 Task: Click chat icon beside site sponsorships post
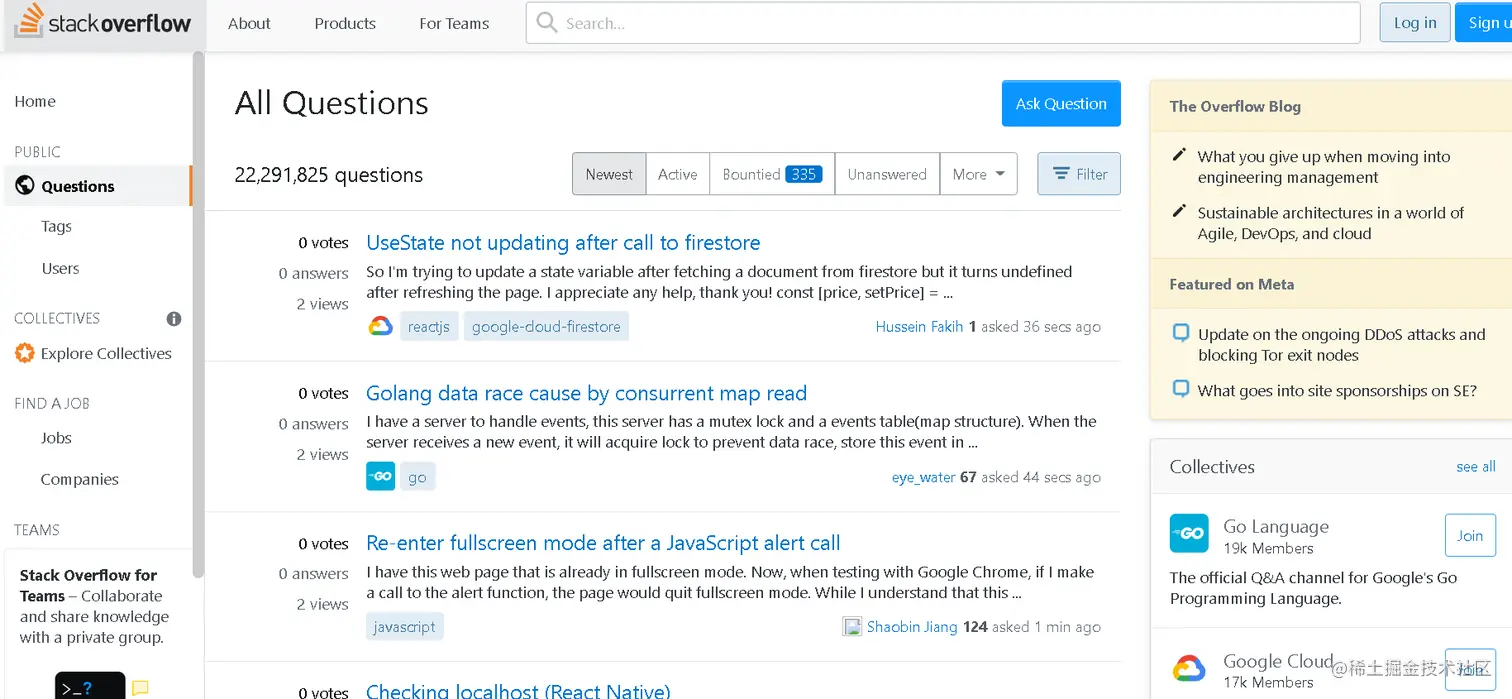[1181, 389]
